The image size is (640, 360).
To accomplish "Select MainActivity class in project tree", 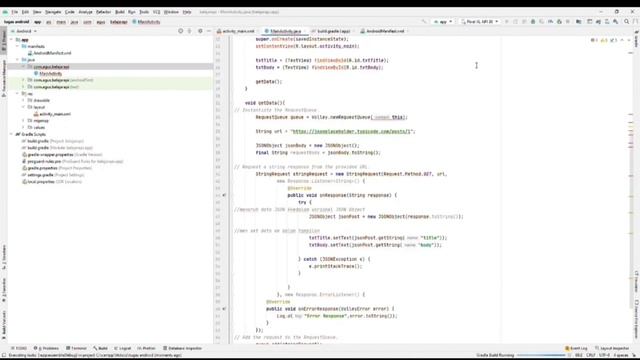I will [48, 73].
